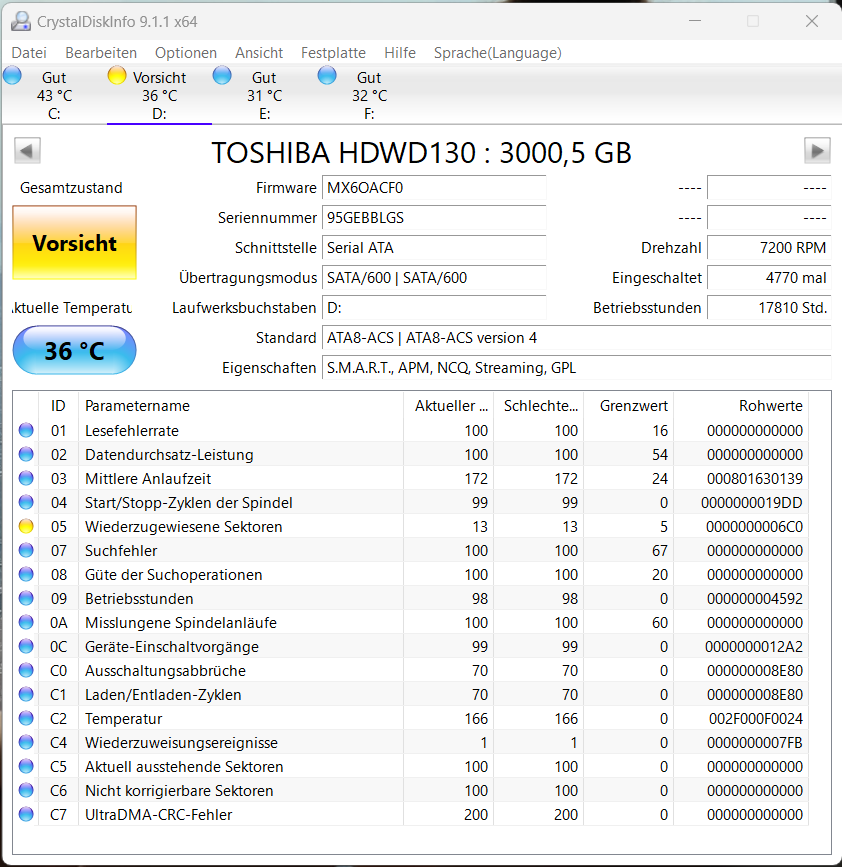Click the status dot for Ausschaltungsabbrüche

pos(26,670)
